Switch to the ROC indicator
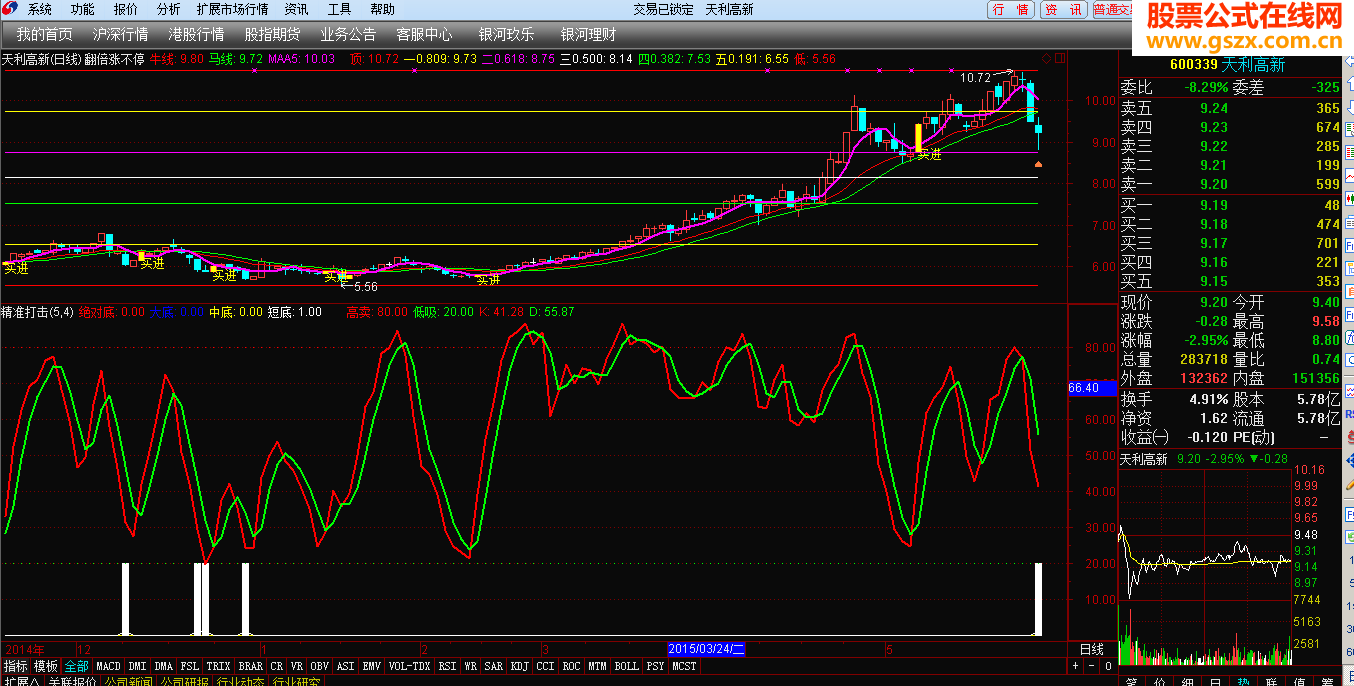Screen dimensions: 1354x686 (x=572, y=666)
